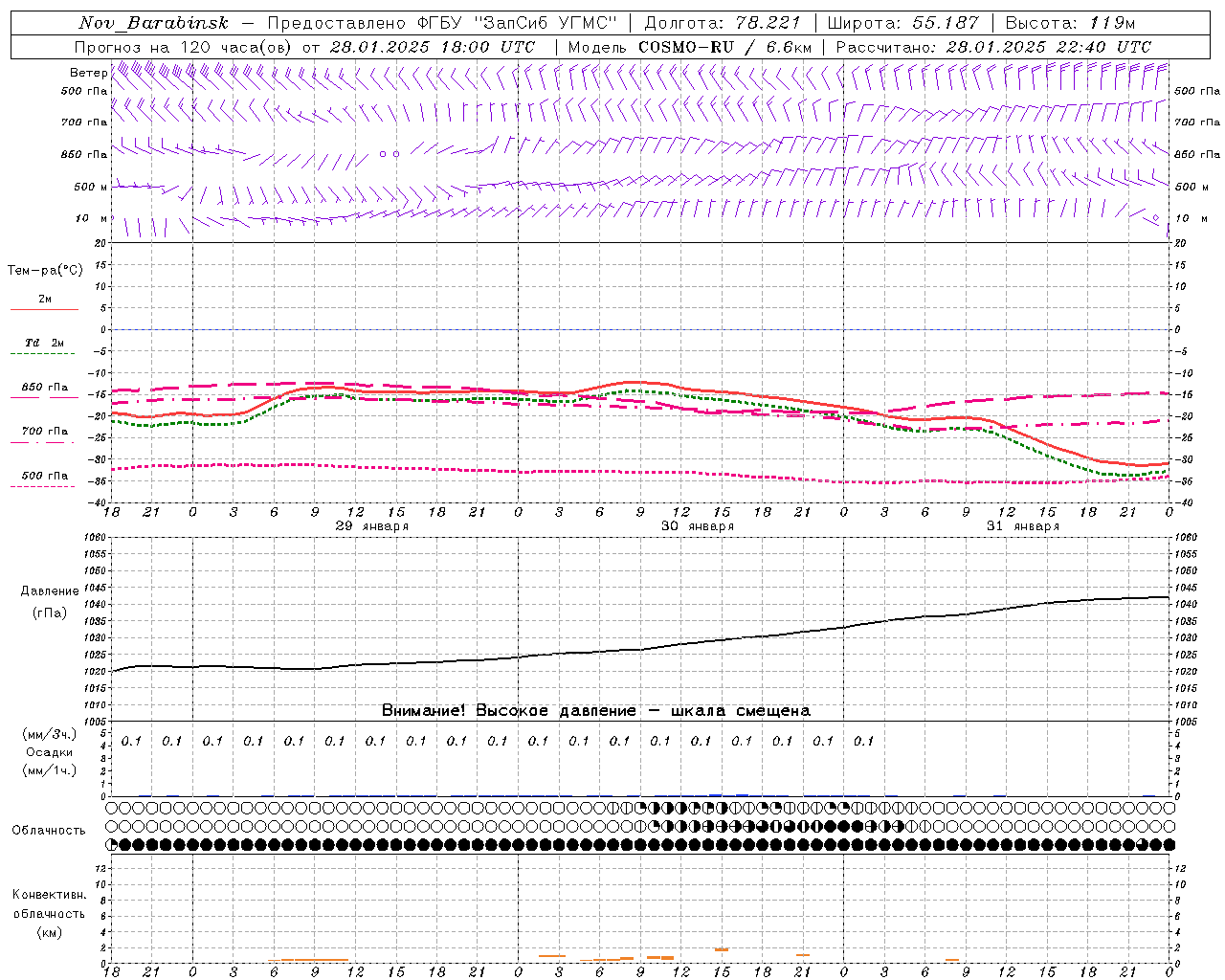
Task: Click the '2м' temperature legend entry
Action: pyautogui.click(x=45, y=300)
